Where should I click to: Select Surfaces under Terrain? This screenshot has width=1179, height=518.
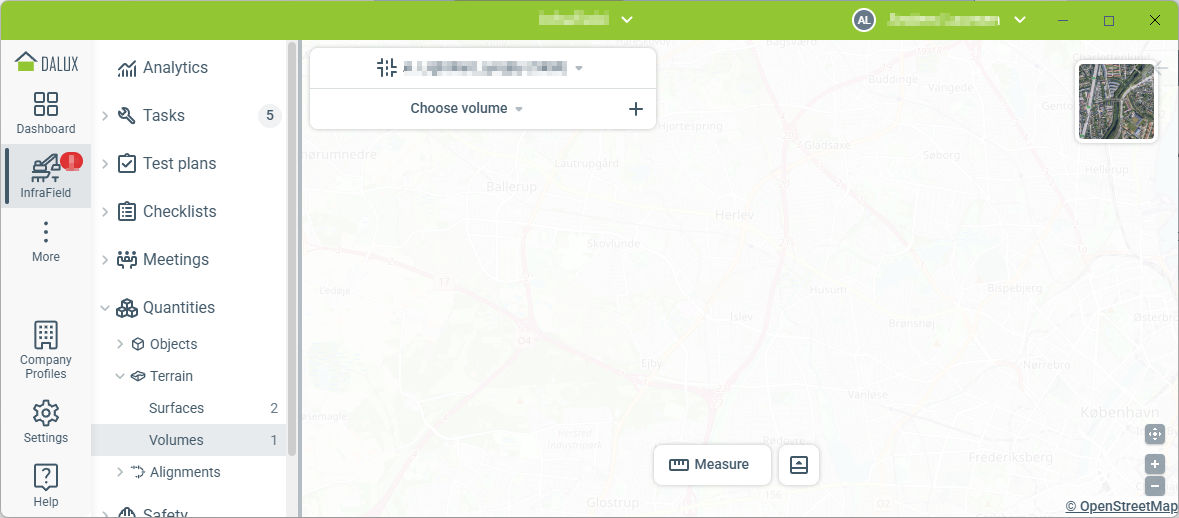[176, 408]
